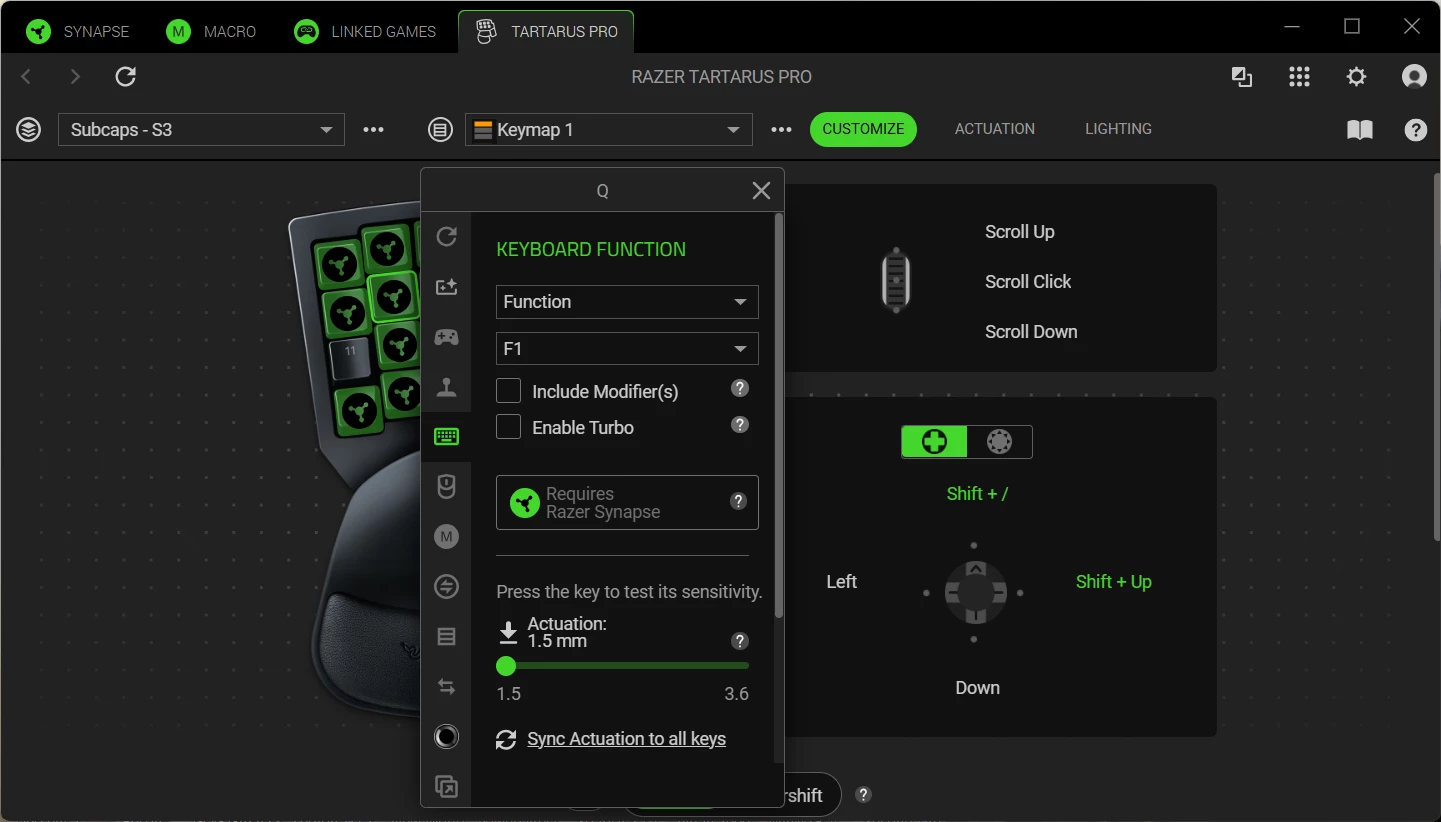Click the CUSTOMIZE button
This screenshot has width=1441, height=822.
(x=863, y=129)
